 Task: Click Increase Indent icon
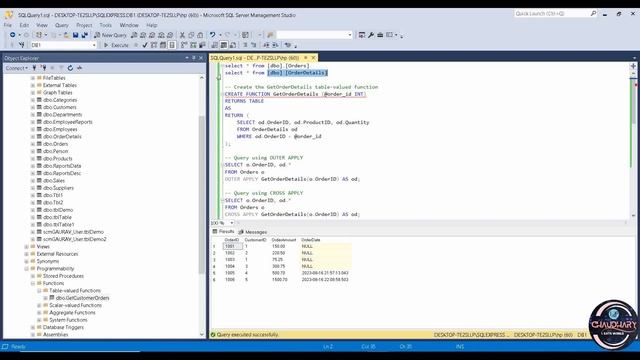(x=275, y=45)
